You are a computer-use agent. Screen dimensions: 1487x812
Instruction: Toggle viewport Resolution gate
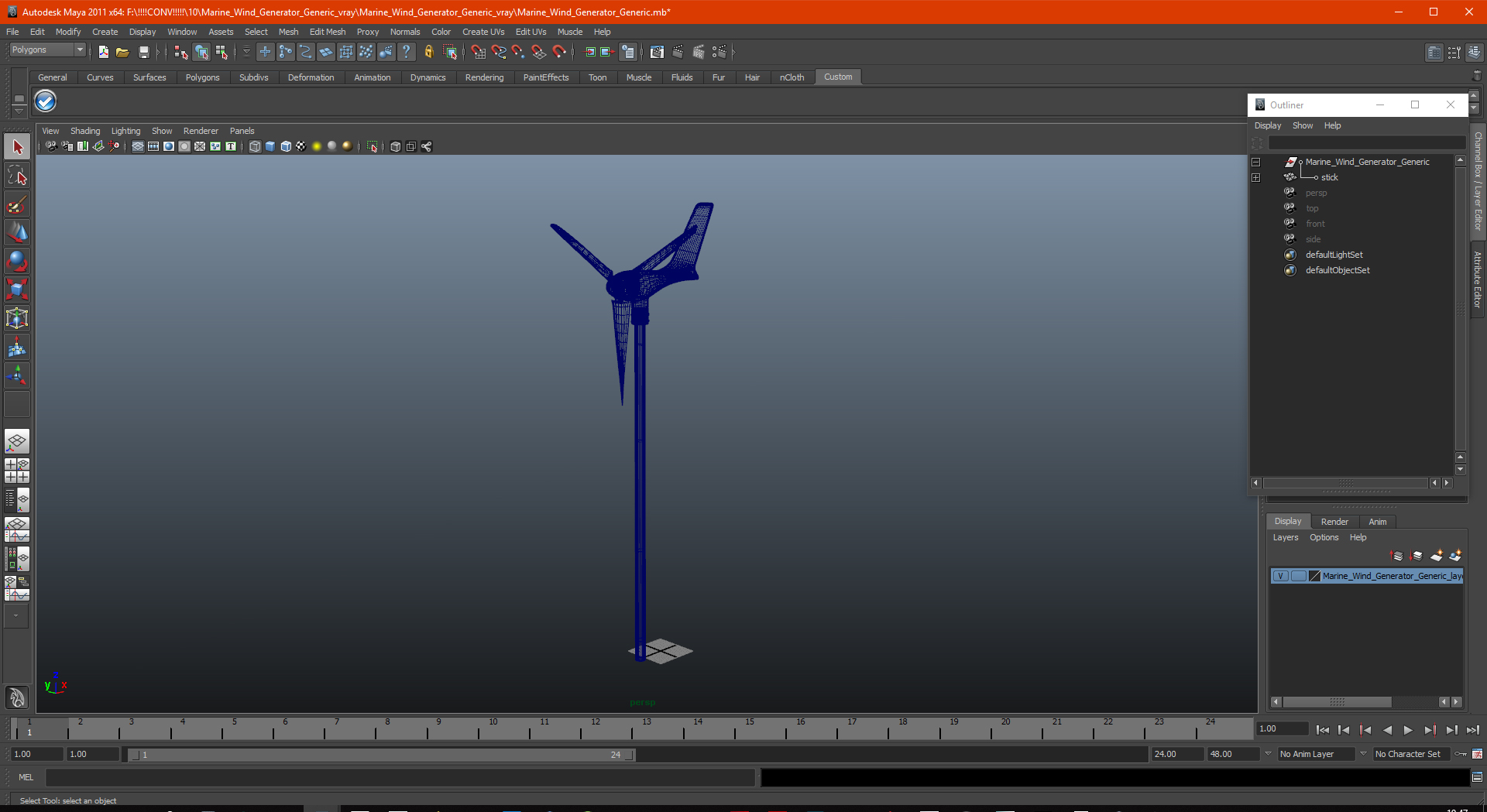169,146
